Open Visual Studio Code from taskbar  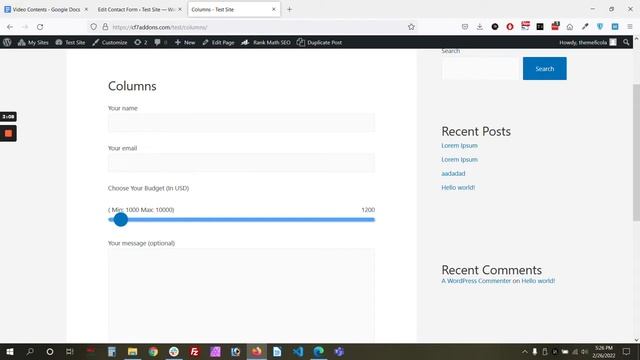(298, 351)
